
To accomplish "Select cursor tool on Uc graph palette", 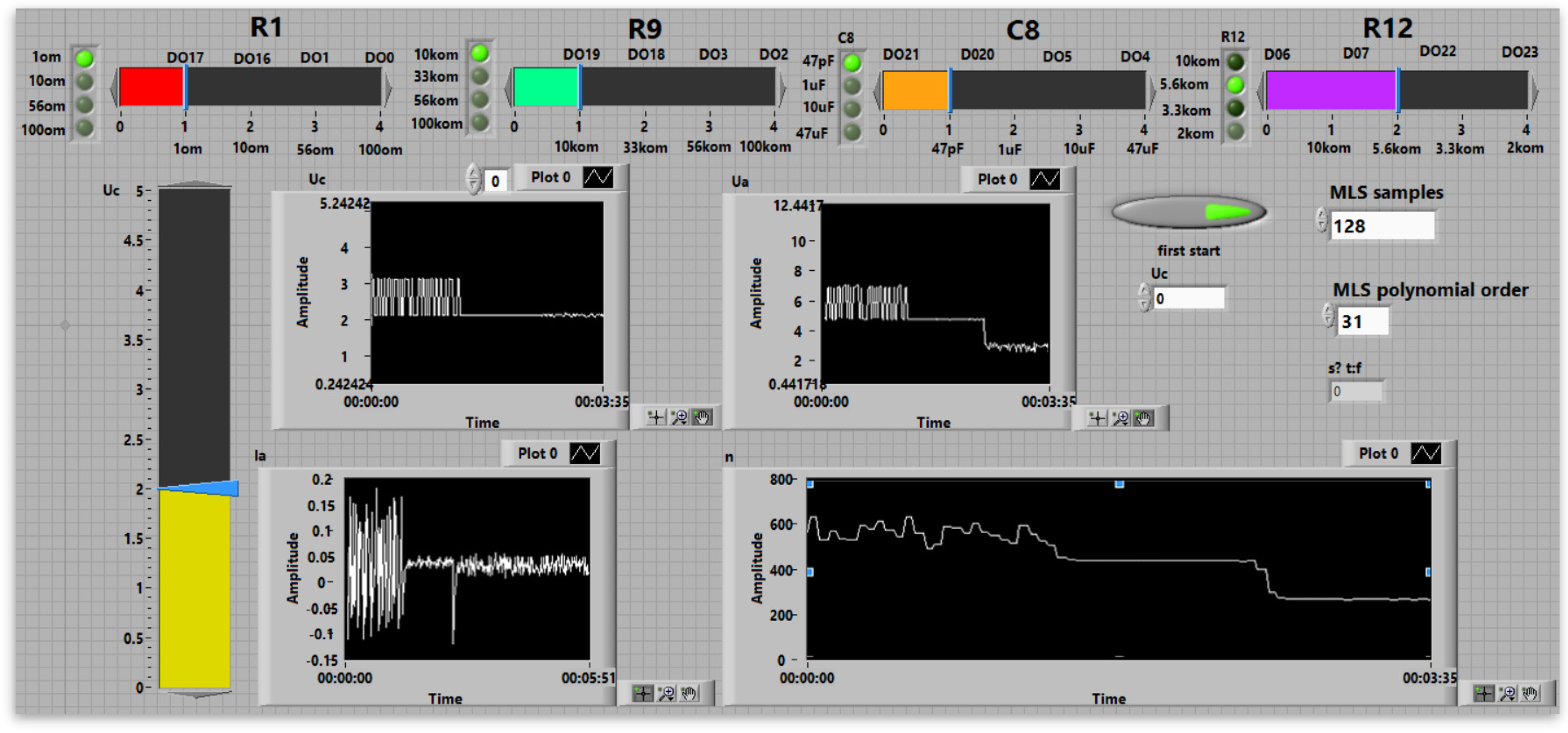I will [655, 417].
